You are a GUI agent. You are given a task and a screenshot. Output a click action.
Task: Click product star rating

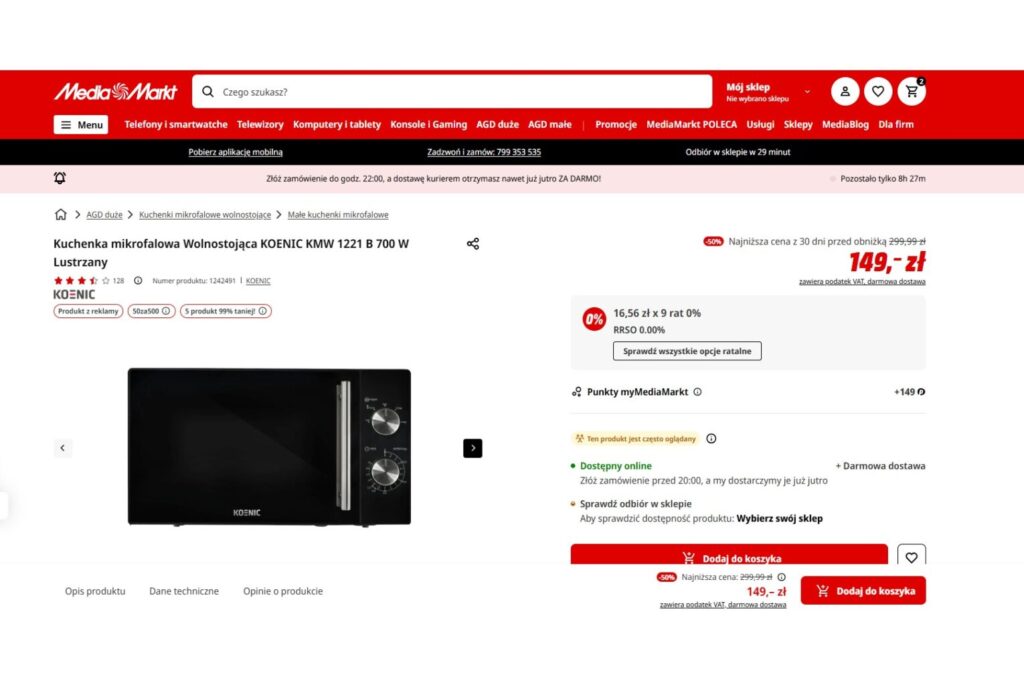point(82,281)
